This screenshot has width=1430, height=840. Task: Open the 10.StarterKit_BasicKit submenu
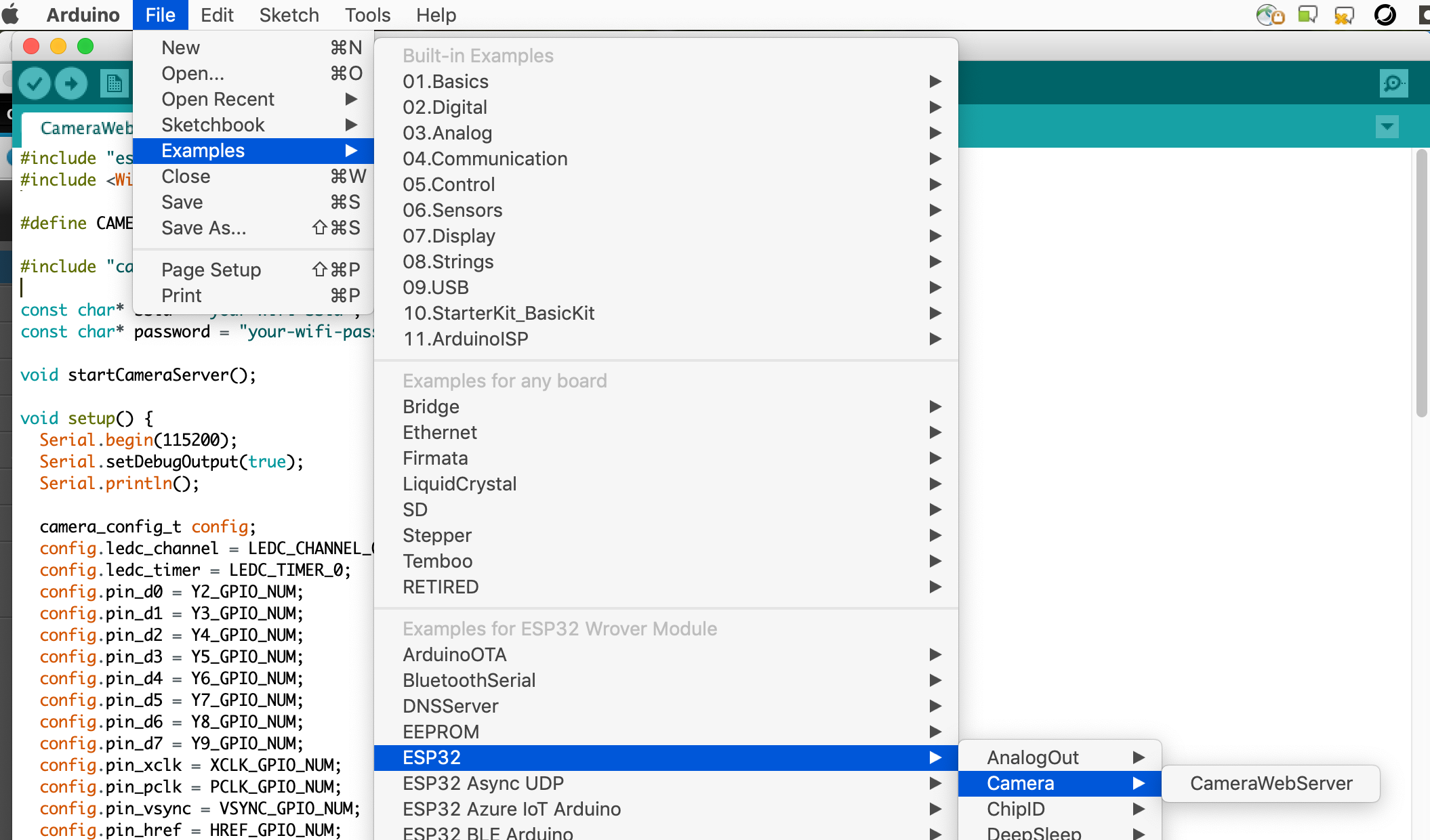point(666,313)
